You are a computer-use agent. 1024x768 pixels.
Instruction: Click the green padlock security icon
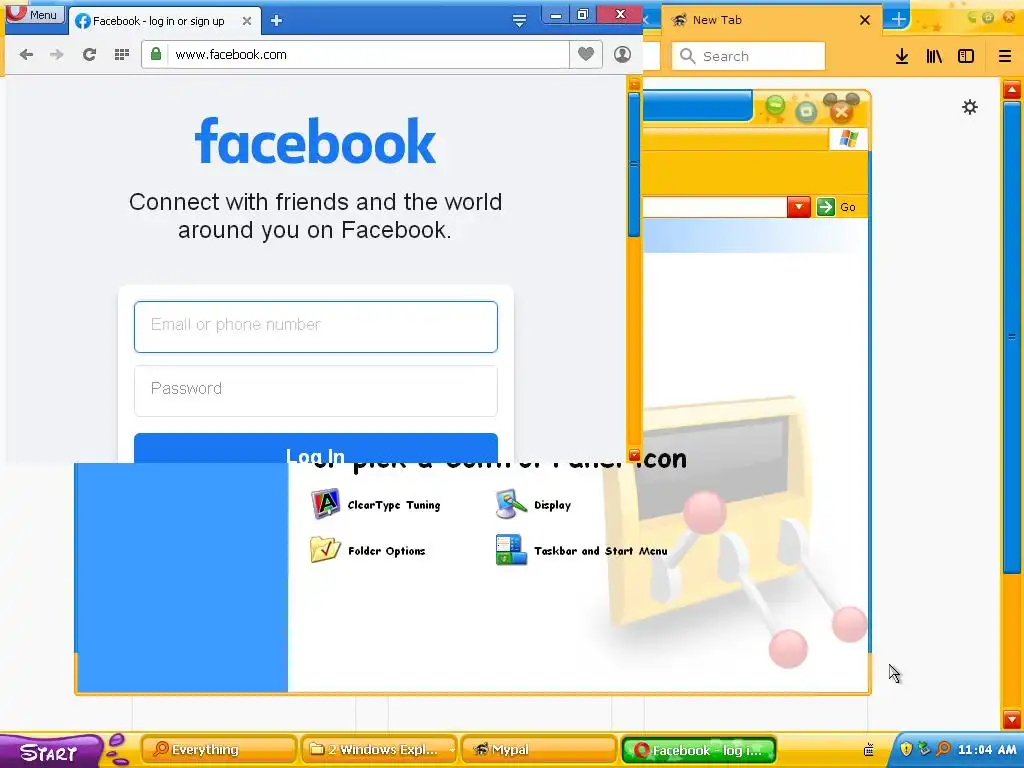click(x=155, y=54)
